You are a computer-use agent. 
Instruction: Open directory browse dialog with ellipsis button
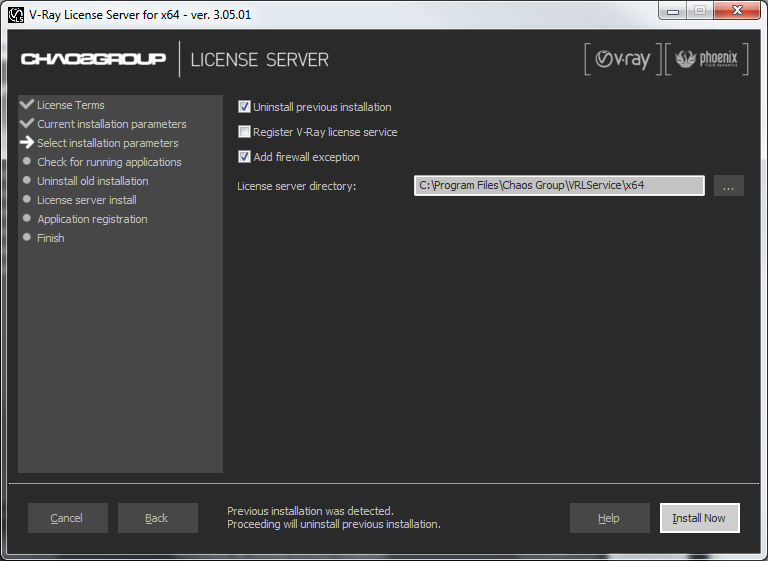tap(728, 186)
